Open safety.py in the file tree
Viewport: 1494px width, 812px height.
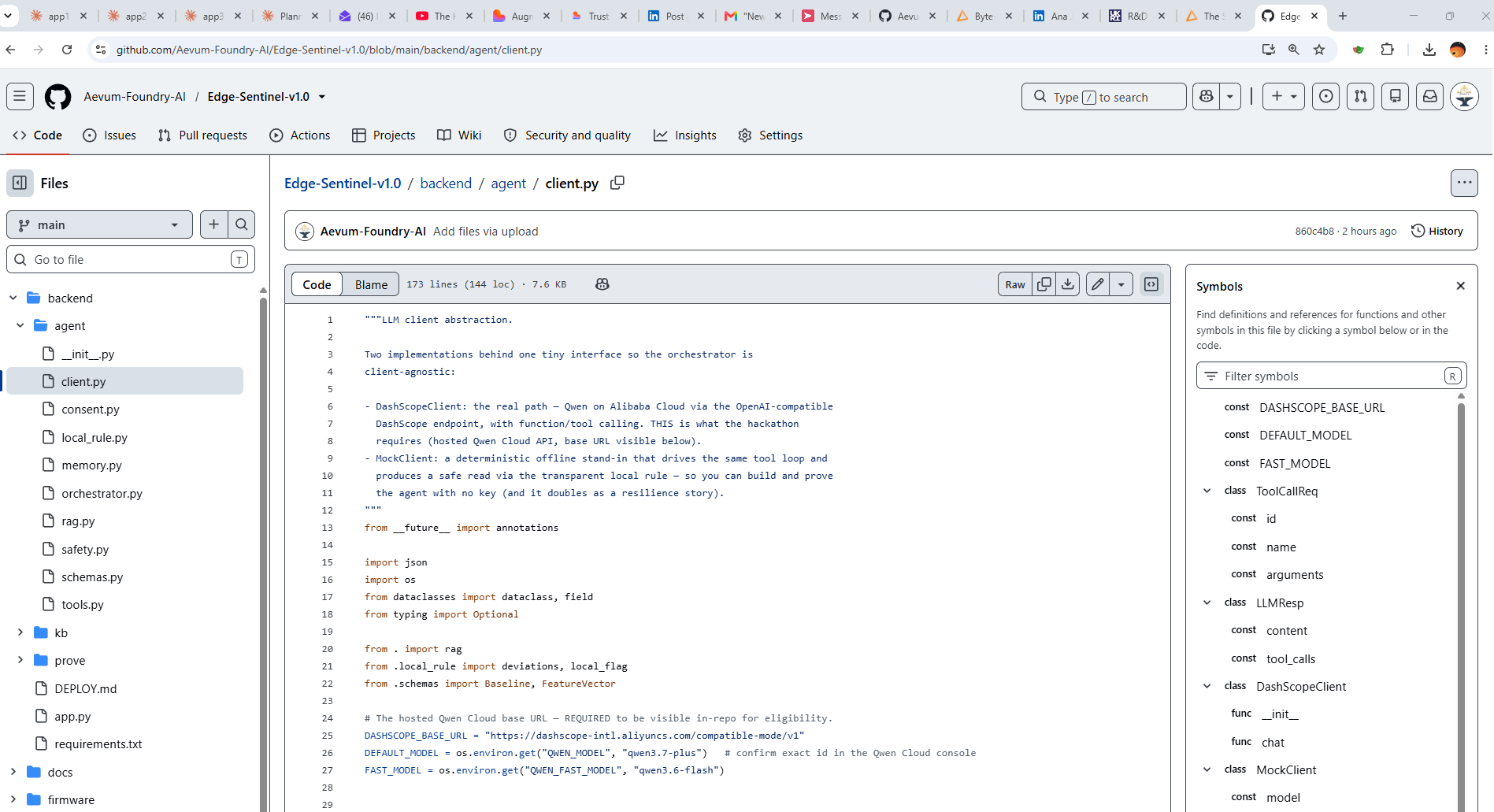85,549
